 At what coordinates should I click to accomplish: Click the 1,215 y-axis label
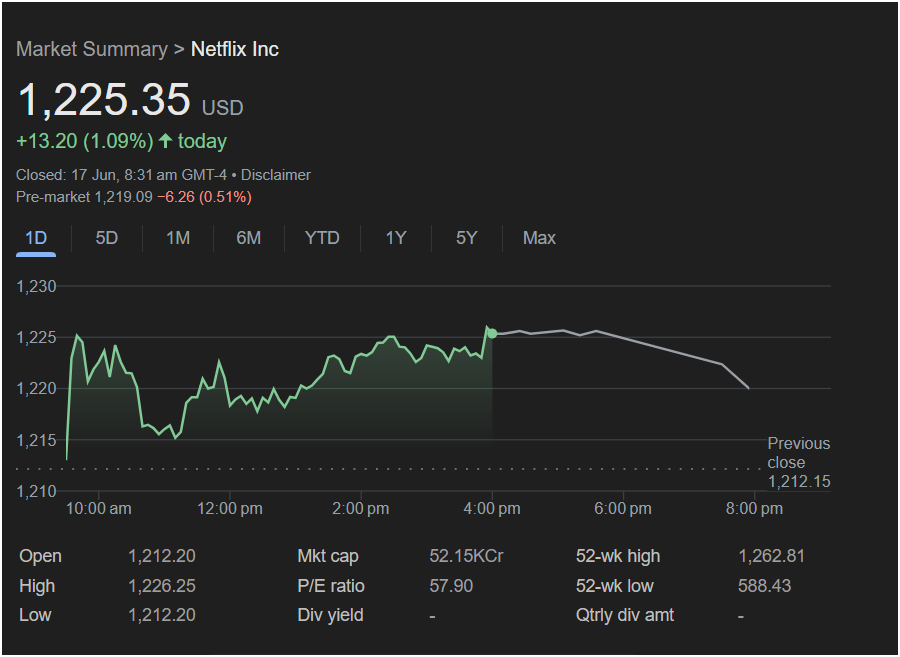click(36, 440)
